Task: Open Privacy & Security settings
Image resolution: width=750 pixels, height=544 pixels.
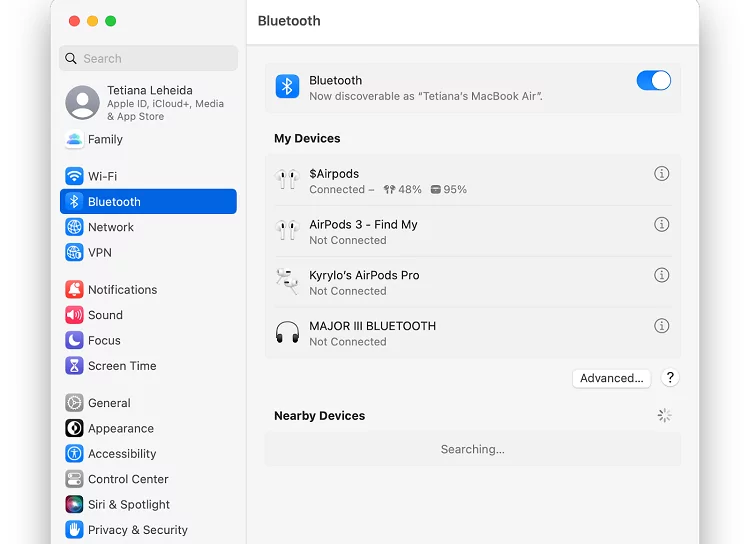Action: [148, 530]
